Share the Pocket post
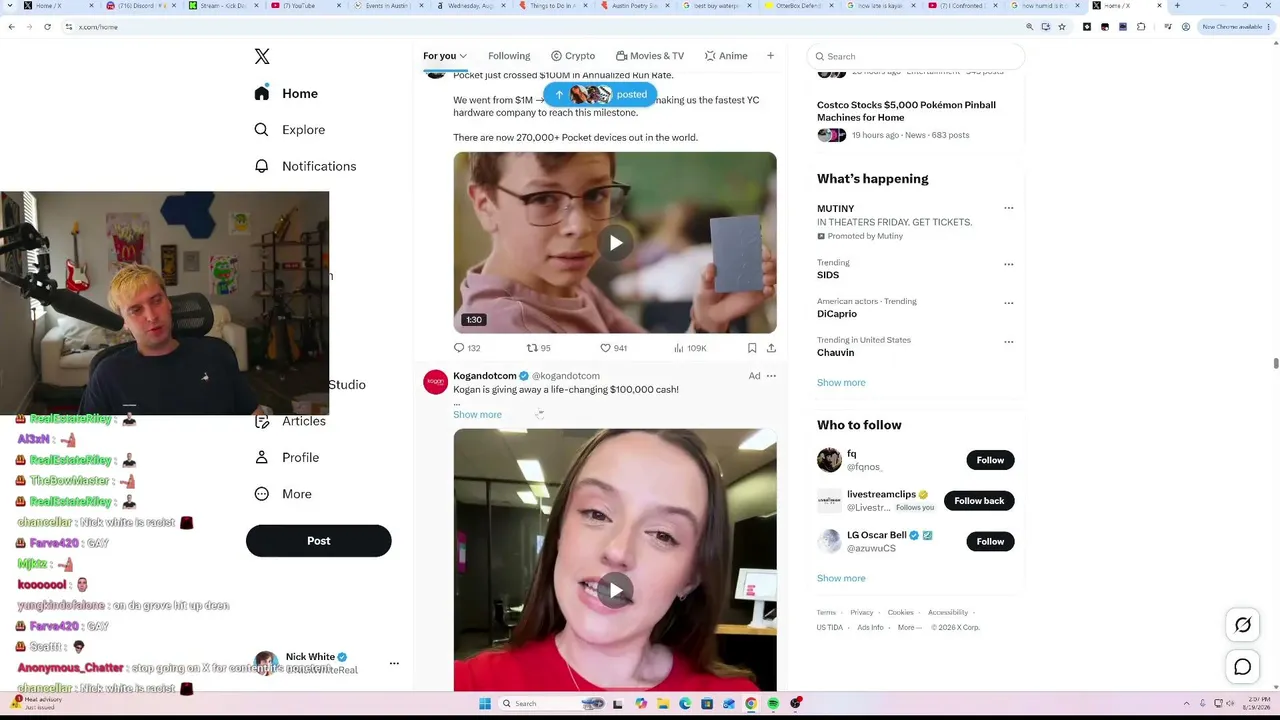The height and width of the screenshot is (720, 1280). click(771, 348)
